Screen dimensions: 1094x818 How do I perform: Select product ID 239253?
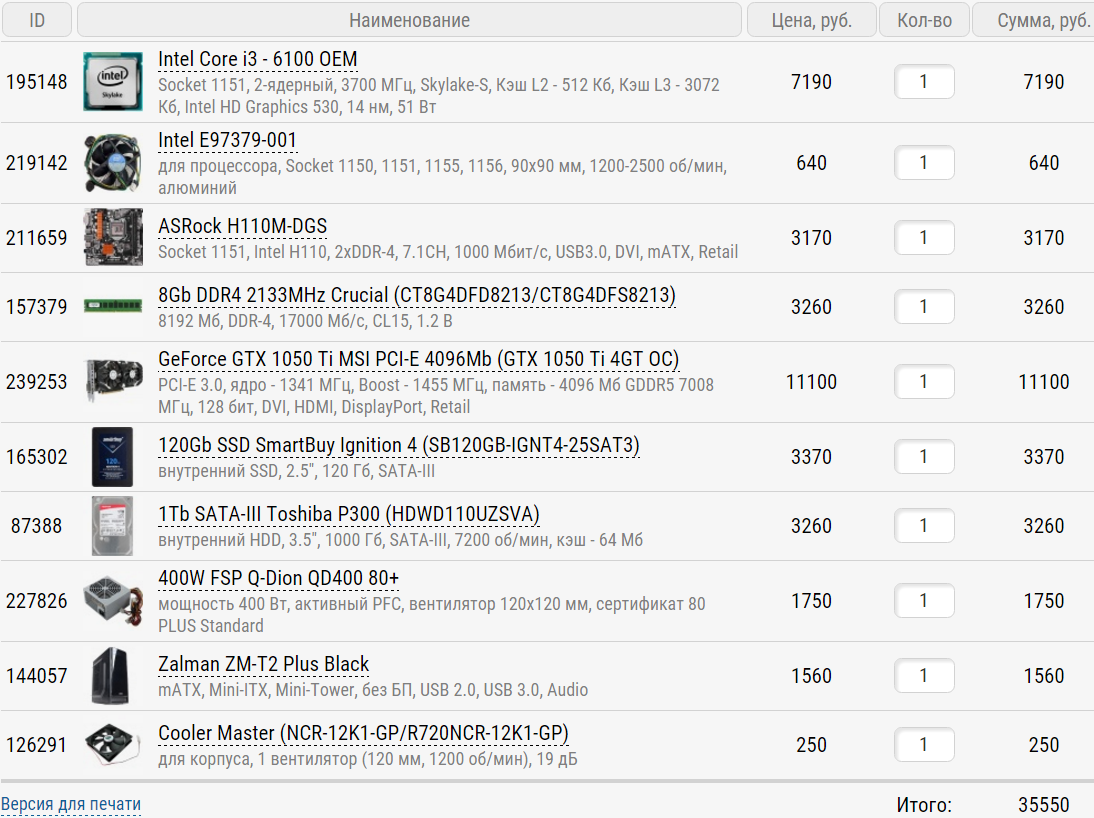(x=37, y=382)
